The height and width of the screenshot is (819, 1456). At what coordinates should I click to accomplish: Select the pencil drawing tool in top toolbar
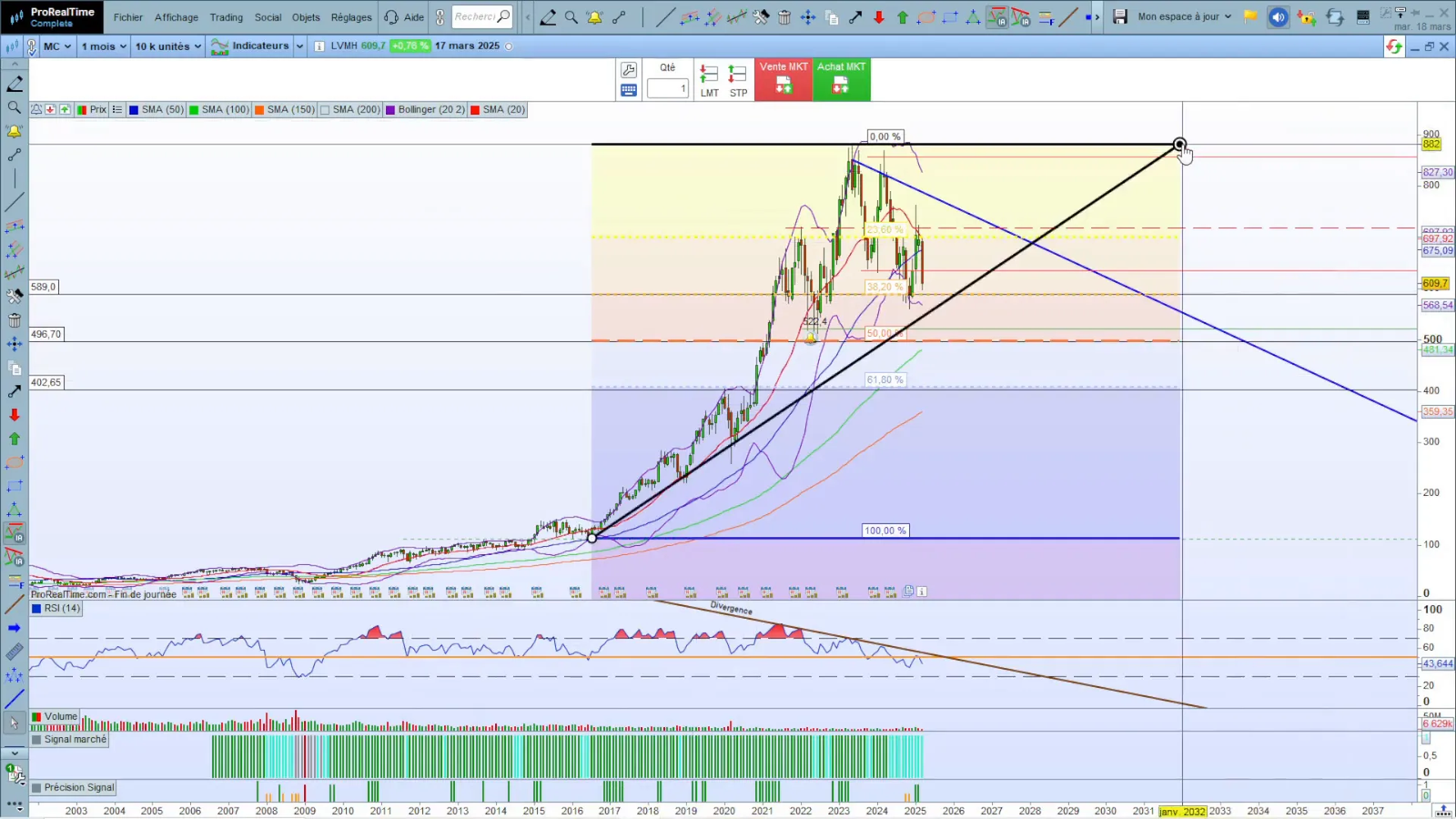point(548,16)
